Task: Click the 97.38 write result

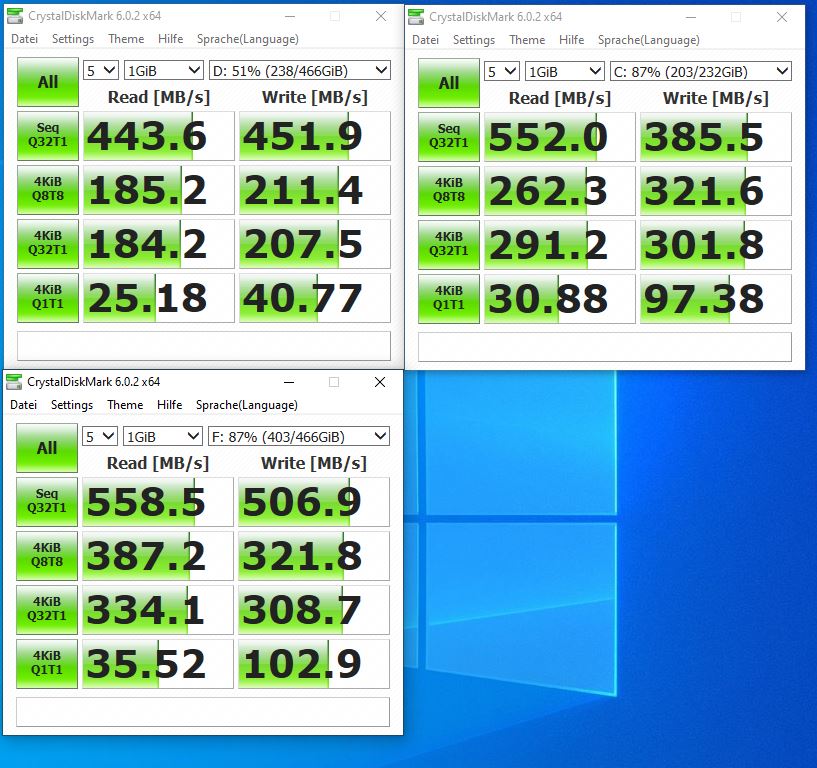Action: (x=715, y=299)
